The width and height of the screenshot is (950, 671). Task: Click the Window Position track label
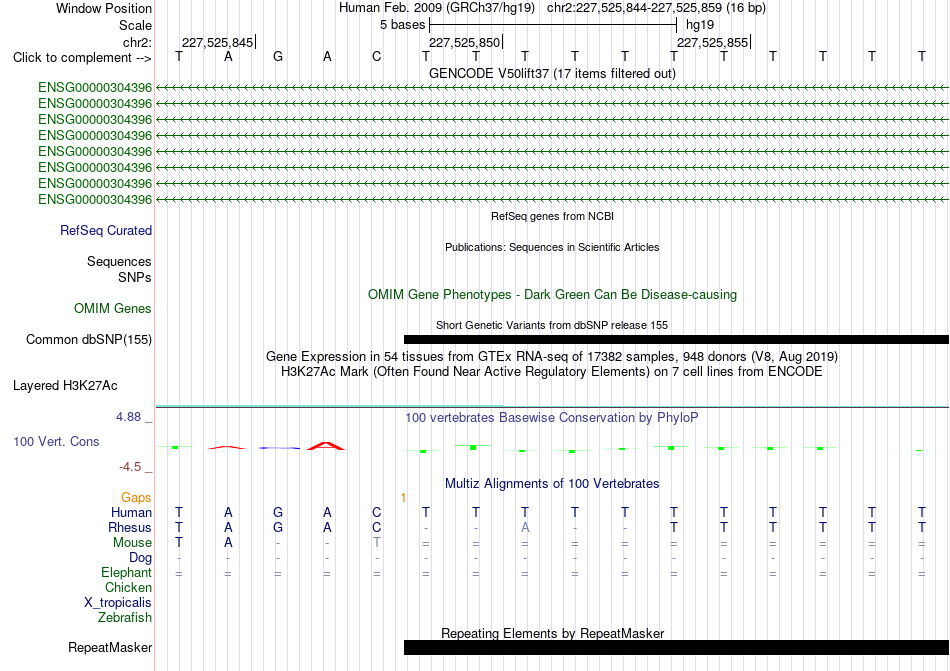pos(104,8)
